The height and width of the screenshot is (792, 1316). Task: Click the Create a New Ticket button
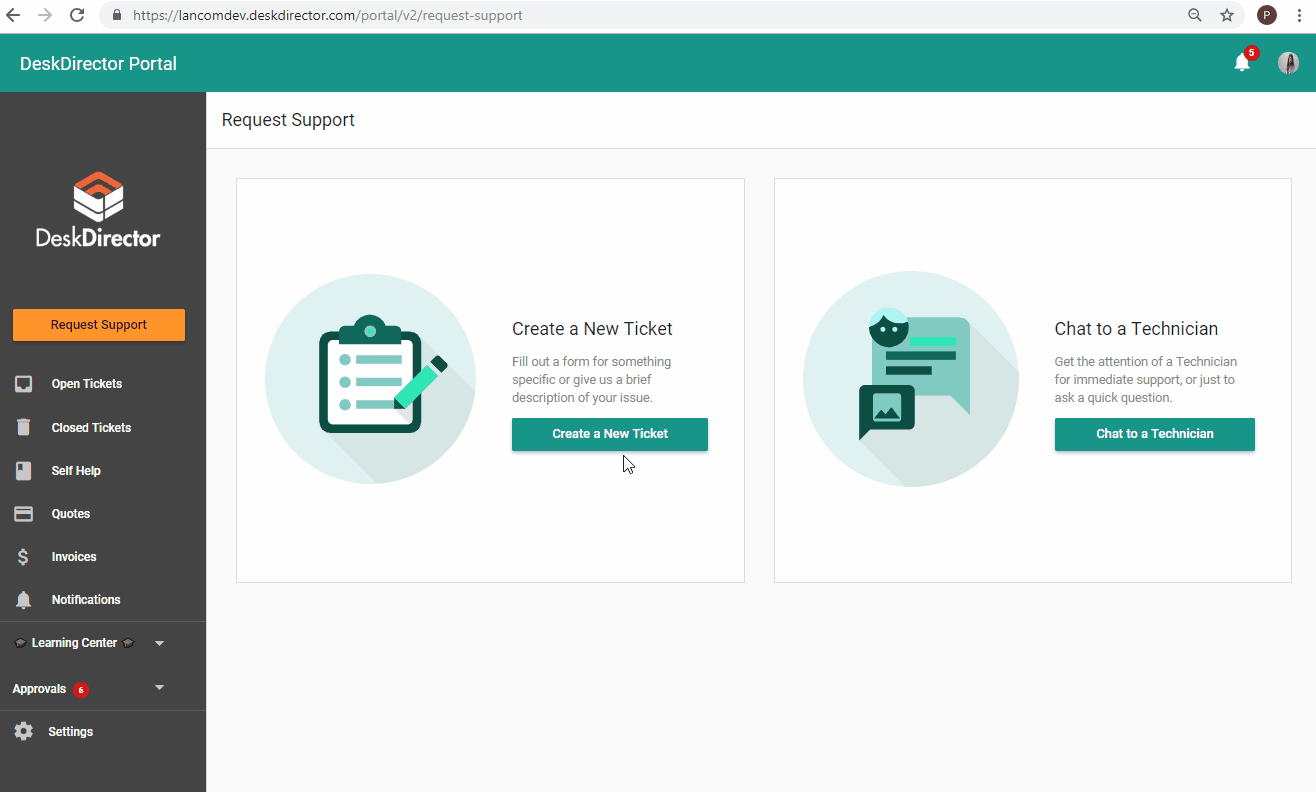[610, 434]
